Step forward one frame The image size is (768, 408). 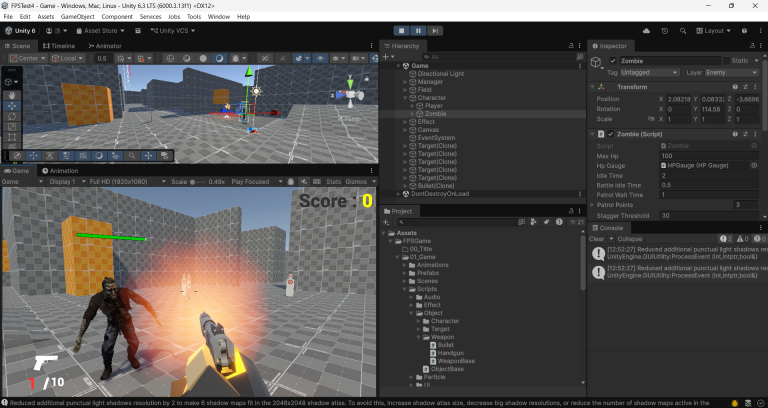[434, 30]
